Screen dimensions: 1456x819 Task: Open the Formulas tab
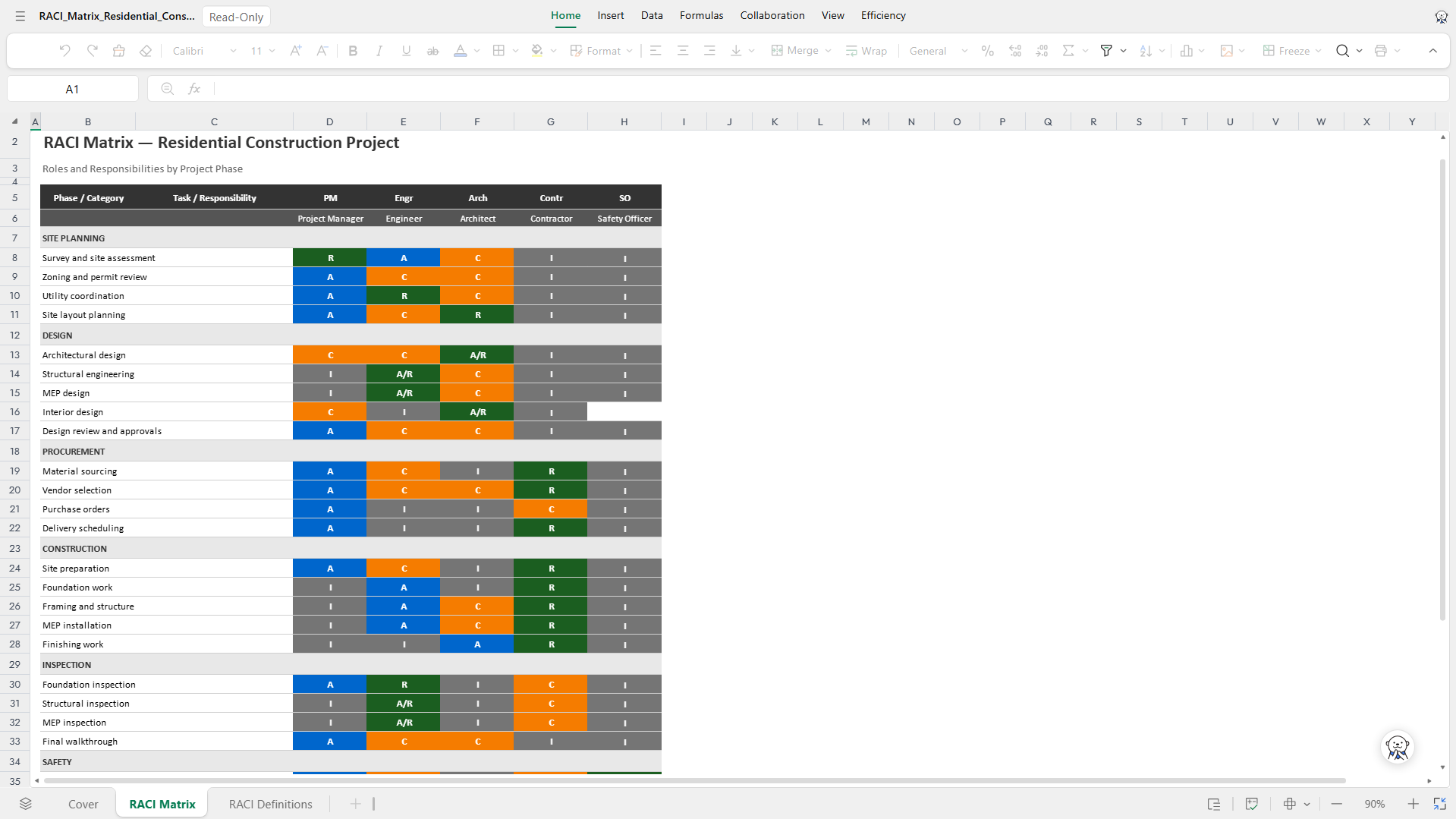pyautogui.click(x=701, y=15)
